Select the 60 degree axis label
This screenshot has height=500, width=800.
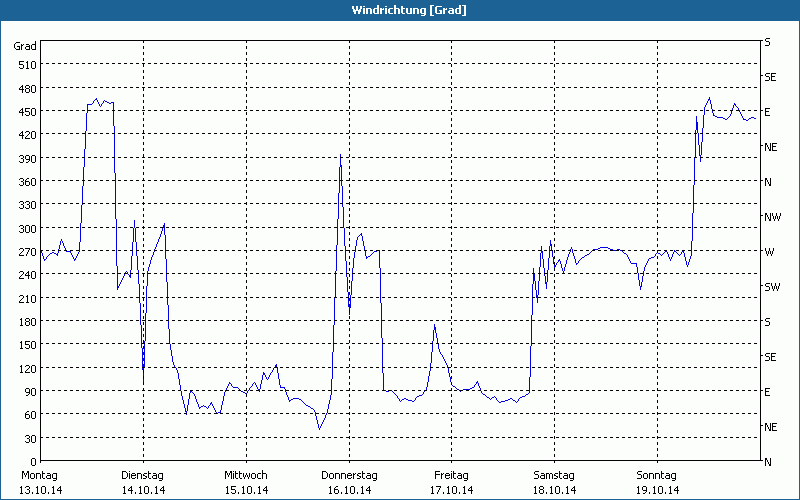pyautogui.click(x=31, y=415)
